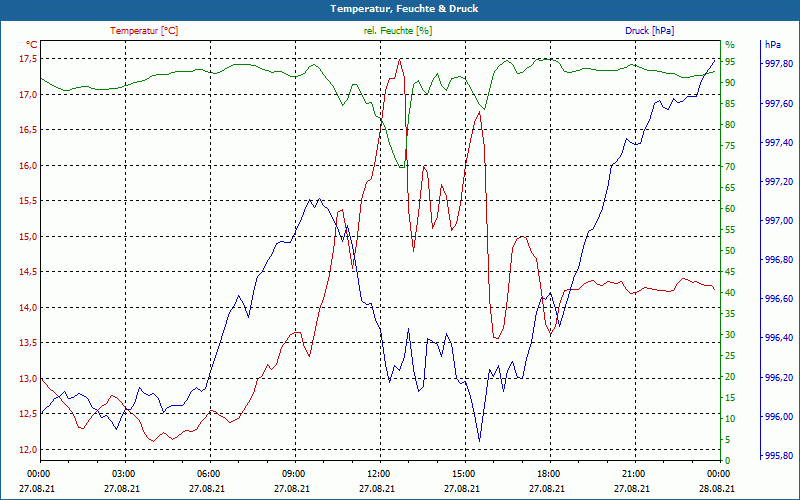Click the 996,80 pressure axis value
The width and height of the screenshot is (800, 500).
779,260
